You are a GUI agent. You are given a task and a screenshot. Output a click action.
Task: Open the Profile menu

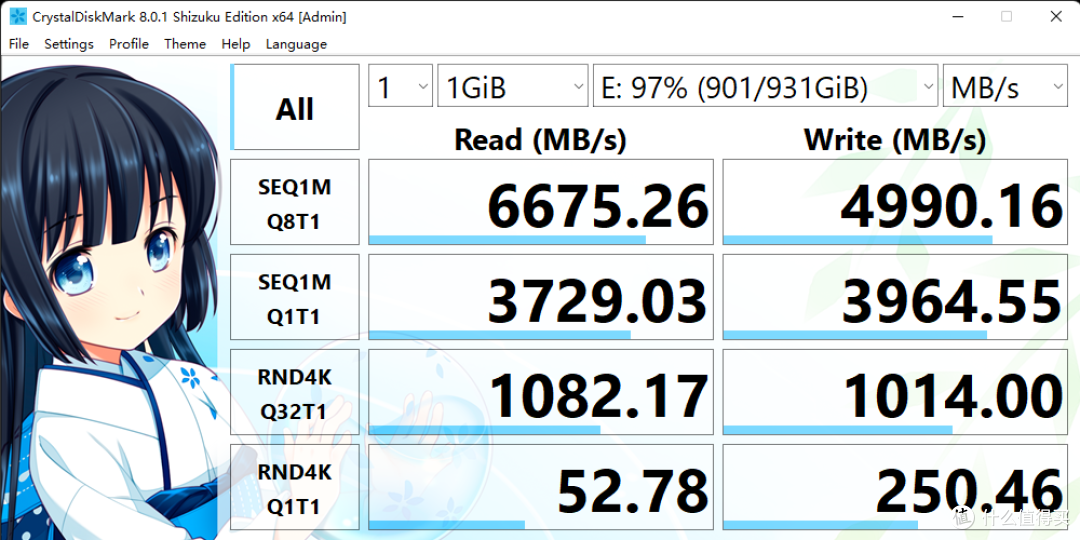(x=129, y=44)
